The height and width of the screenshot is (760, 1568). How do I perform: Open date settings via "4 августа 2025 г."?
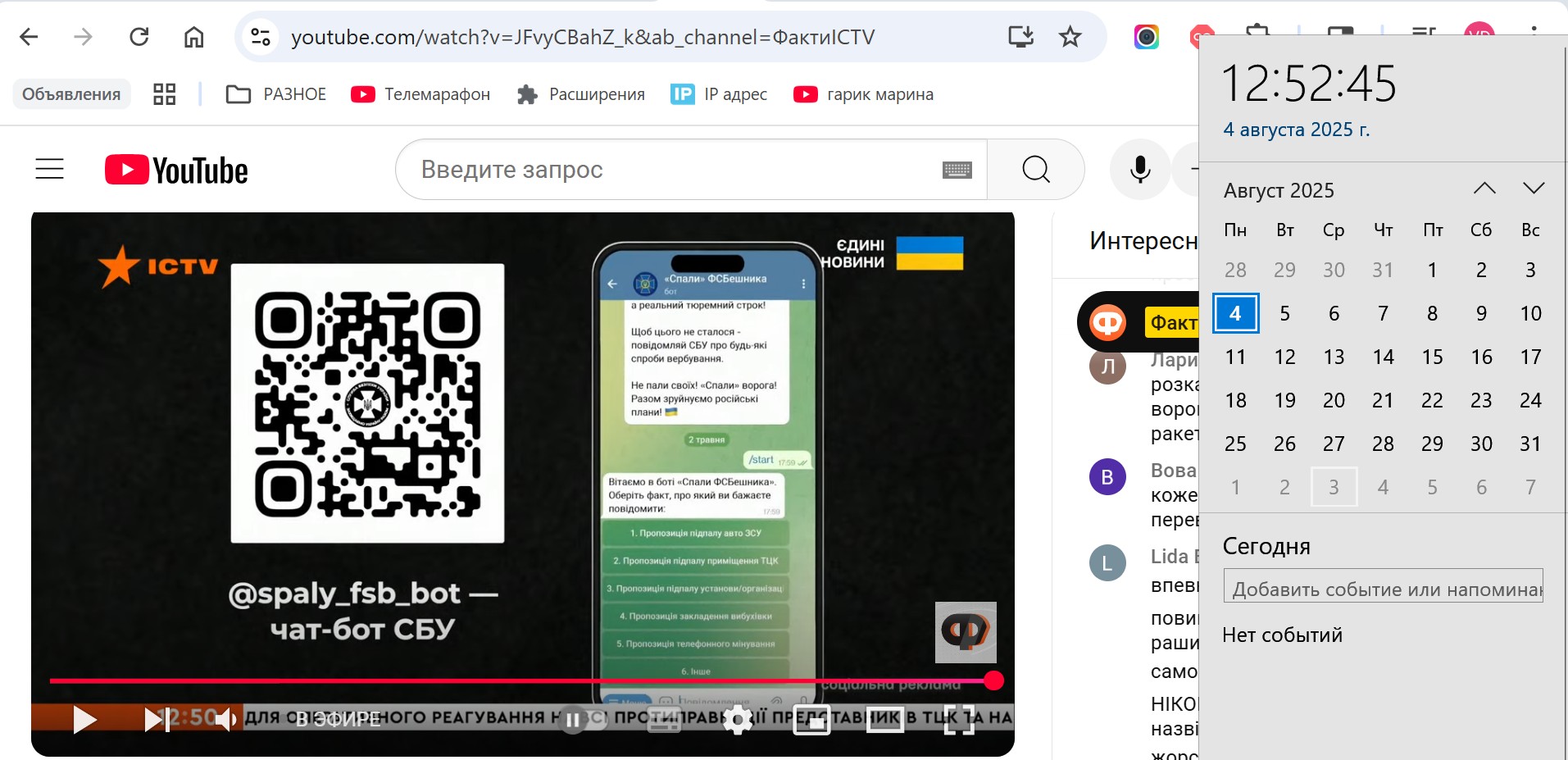[1296, 130]
